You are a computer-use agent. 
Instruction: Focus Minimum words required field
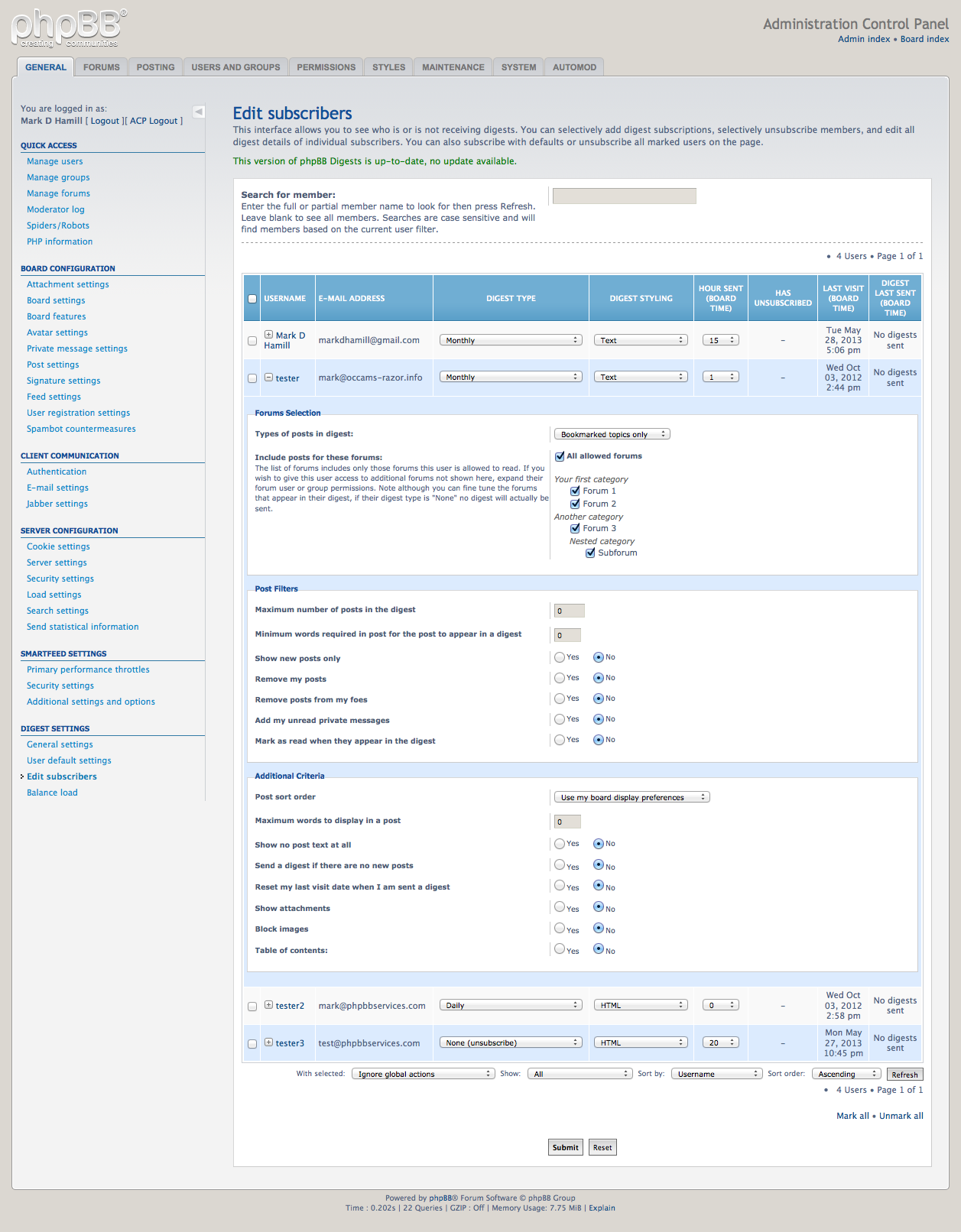click(x=567, y=635)
